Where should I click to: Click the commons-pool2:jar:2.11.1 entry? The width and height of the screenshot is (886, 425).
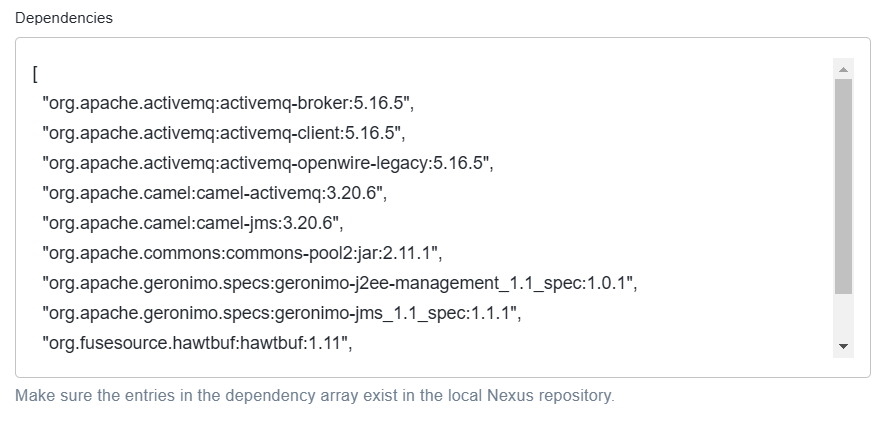(242, 253)
